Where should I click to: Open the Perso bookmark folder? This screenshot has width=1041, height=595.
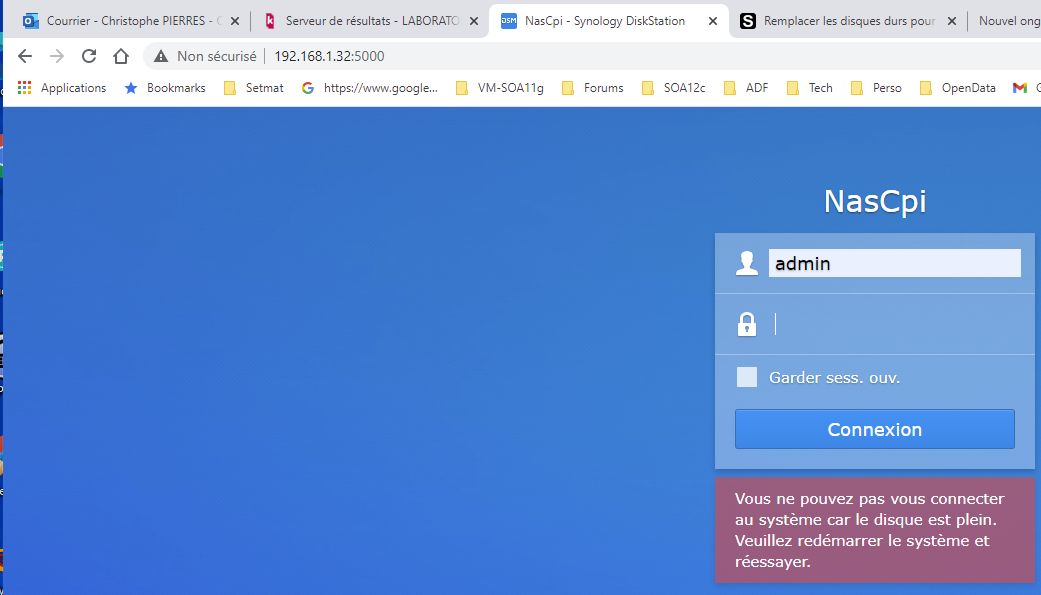click(876, 88)
